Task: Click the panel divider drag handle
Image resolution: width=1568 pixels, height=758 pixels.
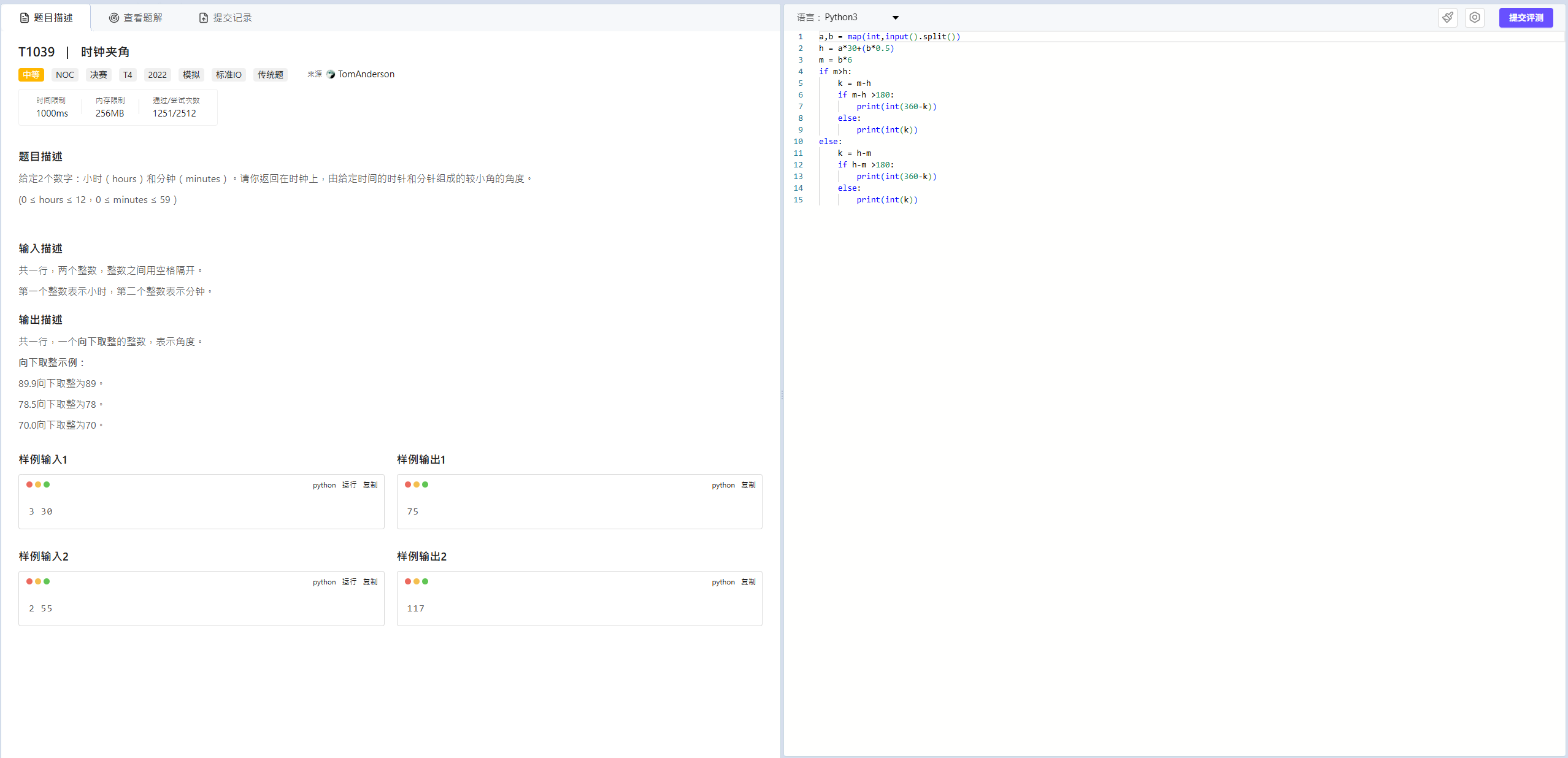Action: tap(782, 395)
